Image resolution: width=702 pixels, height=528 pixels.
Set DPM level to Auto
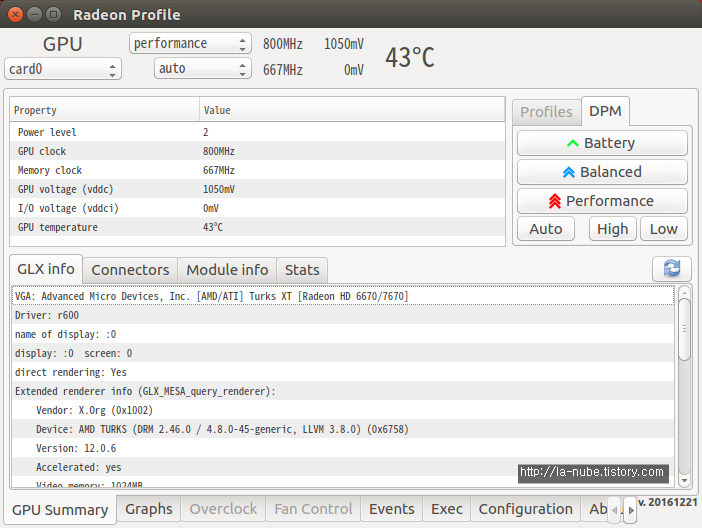coord(546,229)
